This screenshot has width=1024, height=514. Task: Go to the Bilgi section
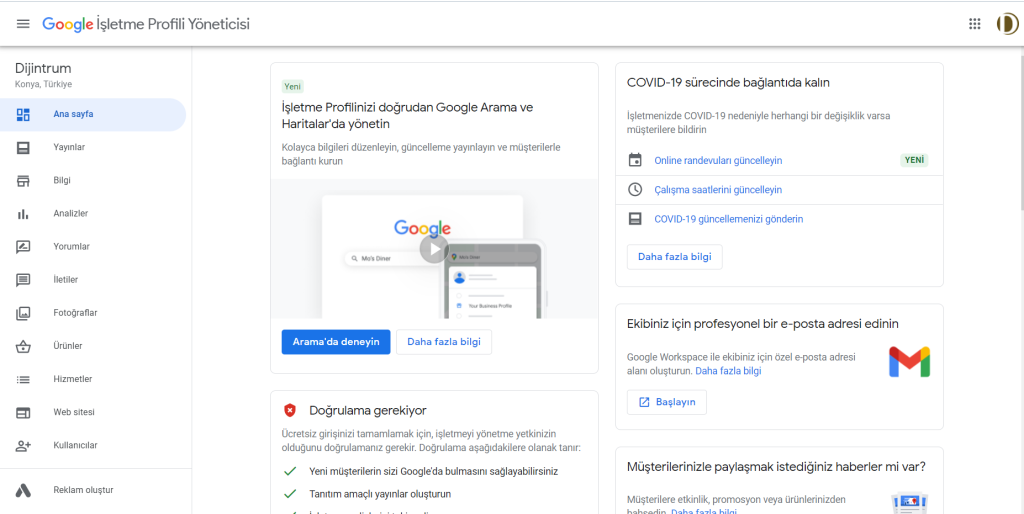(95, 181)
